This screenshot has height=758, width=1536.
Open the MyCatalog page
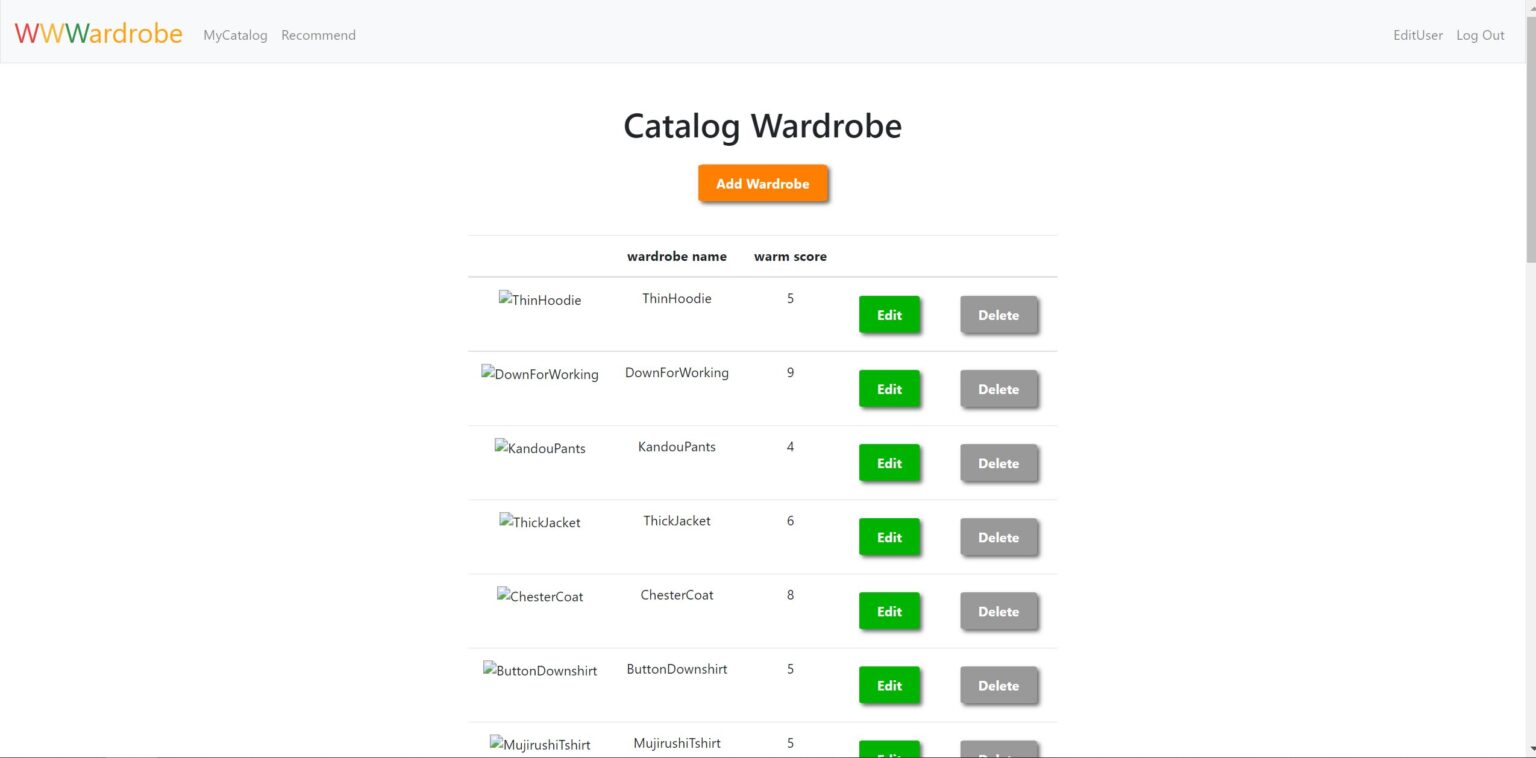click(235, 35)
